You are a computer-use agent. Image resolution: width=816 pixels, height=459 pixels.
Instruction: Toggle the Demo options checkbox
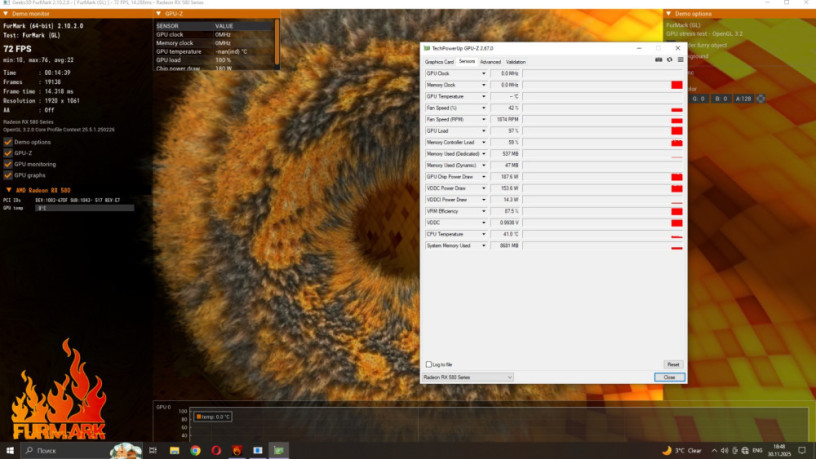[x=8, y=142]
